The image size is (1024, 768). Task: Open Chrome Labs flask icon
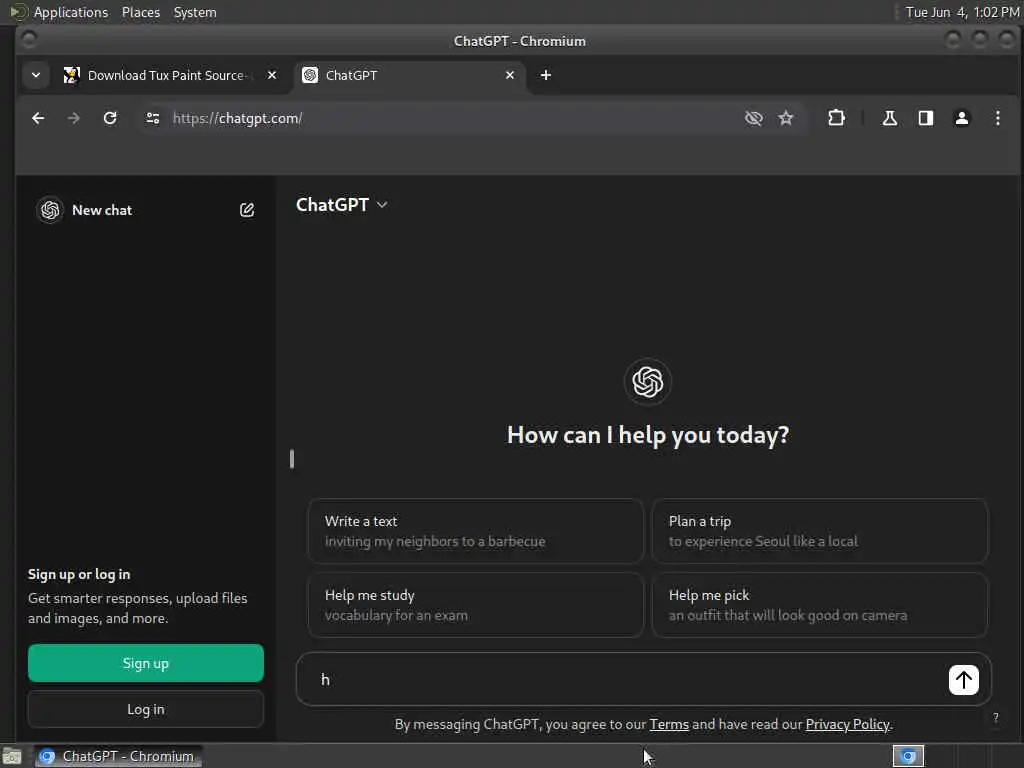(889, 118)
